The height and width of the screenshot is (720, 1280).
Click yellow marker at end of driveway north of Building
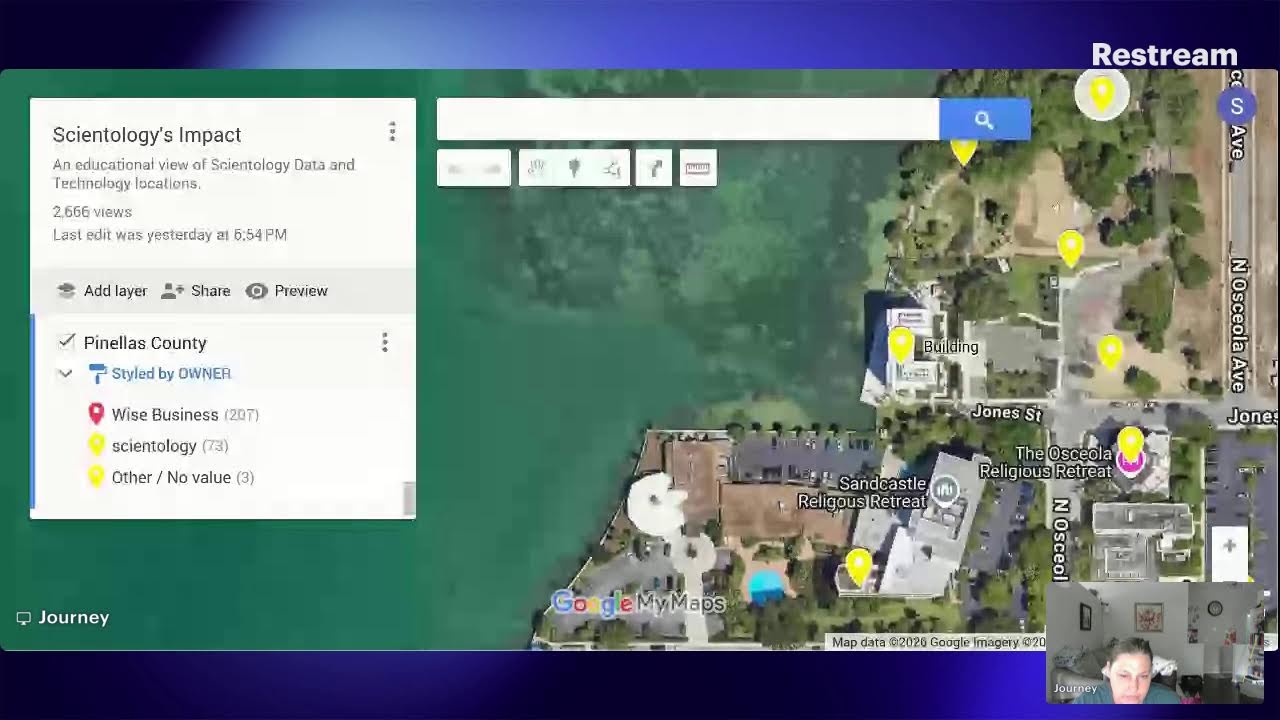click(x=1070, y=249)
